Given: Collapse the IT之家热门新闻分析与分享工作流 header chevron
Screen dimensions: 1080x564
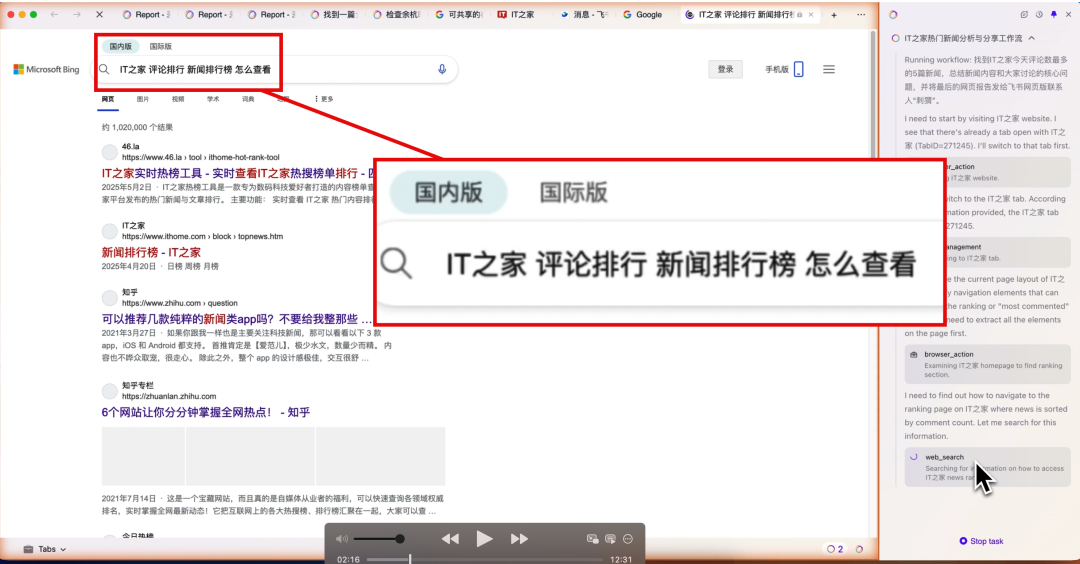Looking at the screenshot, I should (1031, 38).
